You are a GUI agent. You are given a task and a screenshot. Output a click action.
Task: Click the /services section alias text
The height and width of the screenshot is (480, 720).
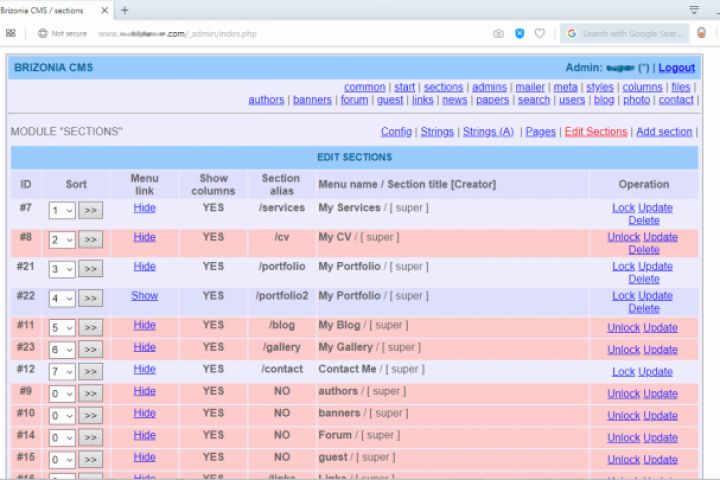(281, 208)
